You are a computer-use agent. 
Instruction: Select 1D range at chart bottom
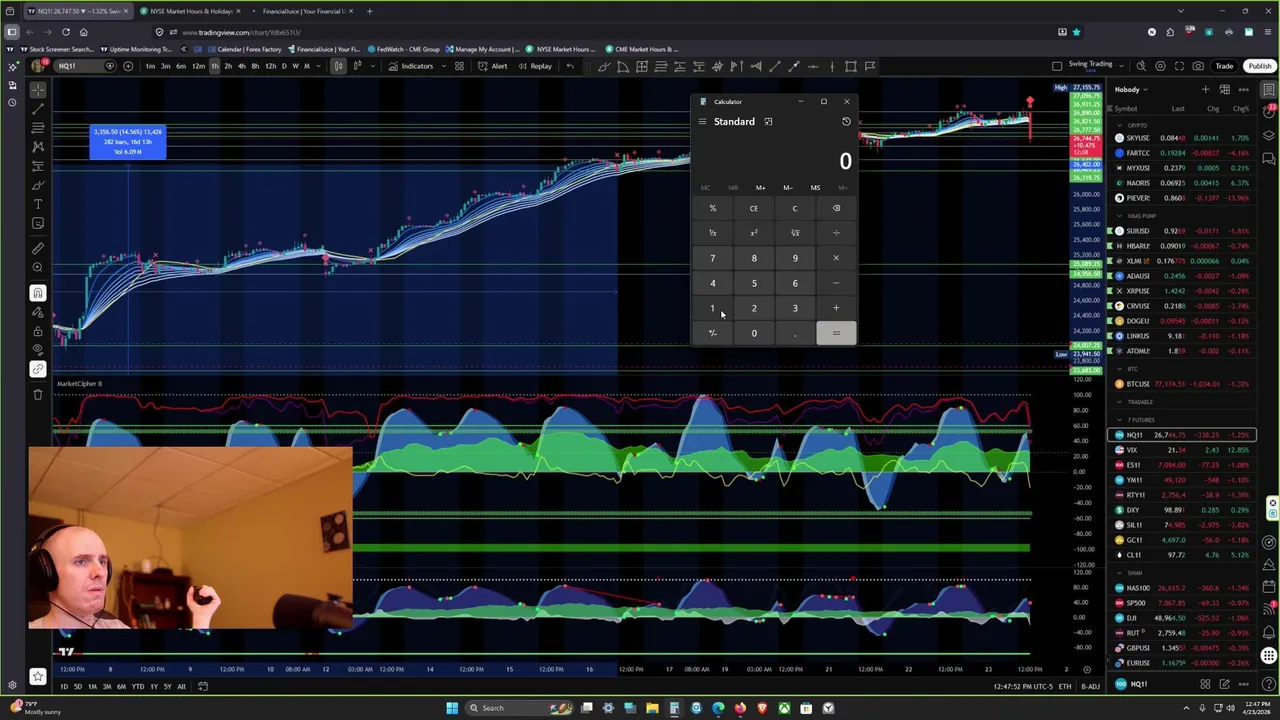(x=63, y=686)
